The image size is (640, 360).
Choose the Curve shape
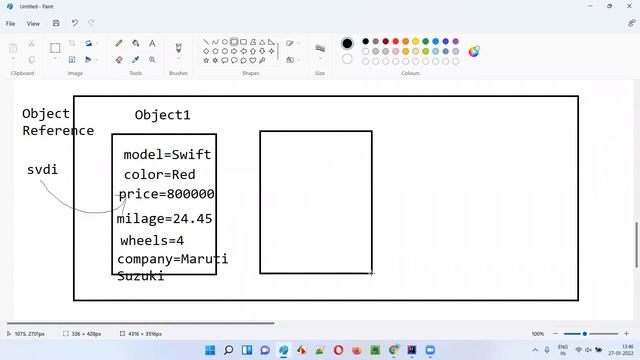215,42
